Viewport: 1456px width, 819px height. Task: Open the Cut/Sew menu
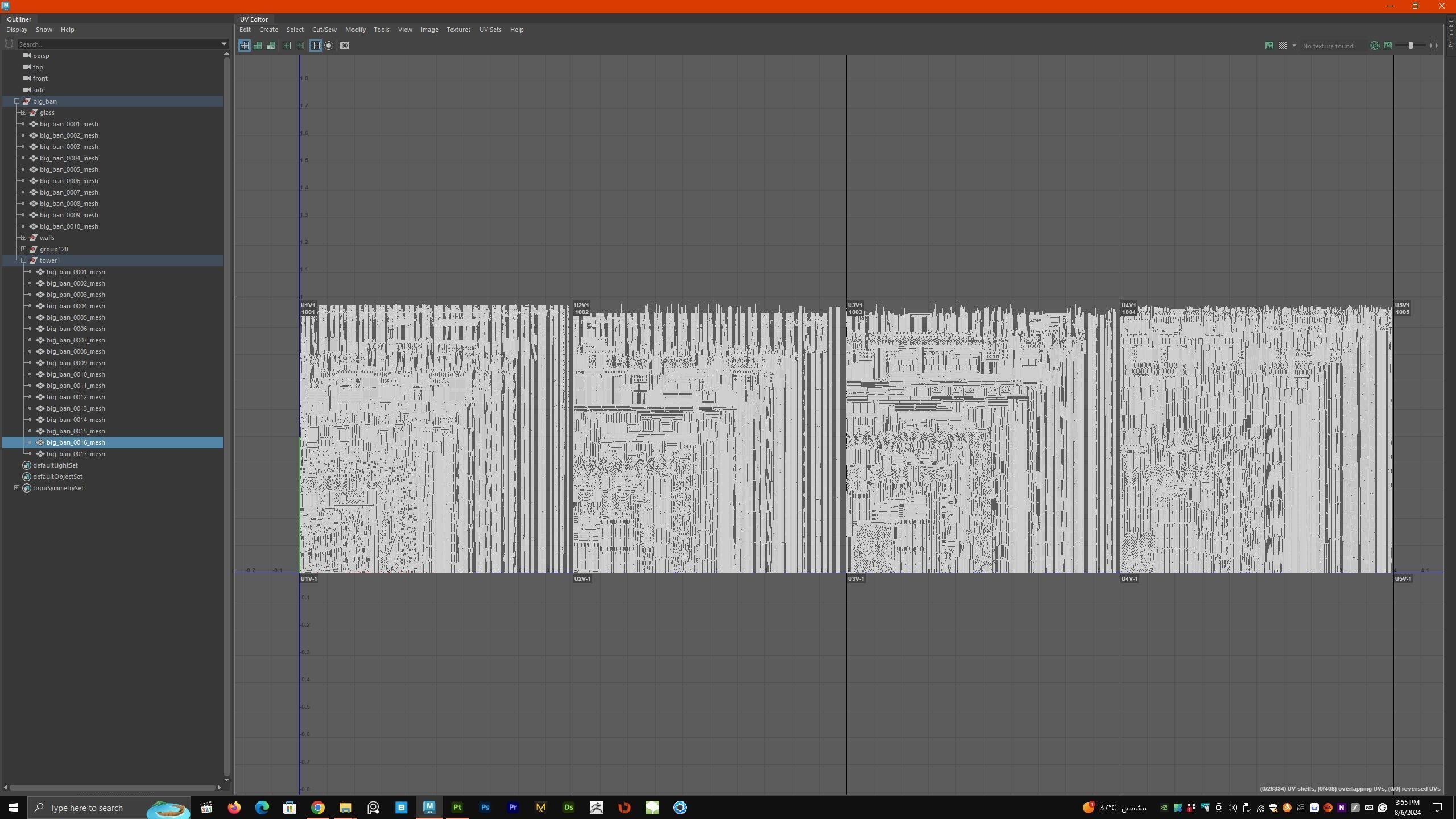pyautogui.click(x=324, y=30)
